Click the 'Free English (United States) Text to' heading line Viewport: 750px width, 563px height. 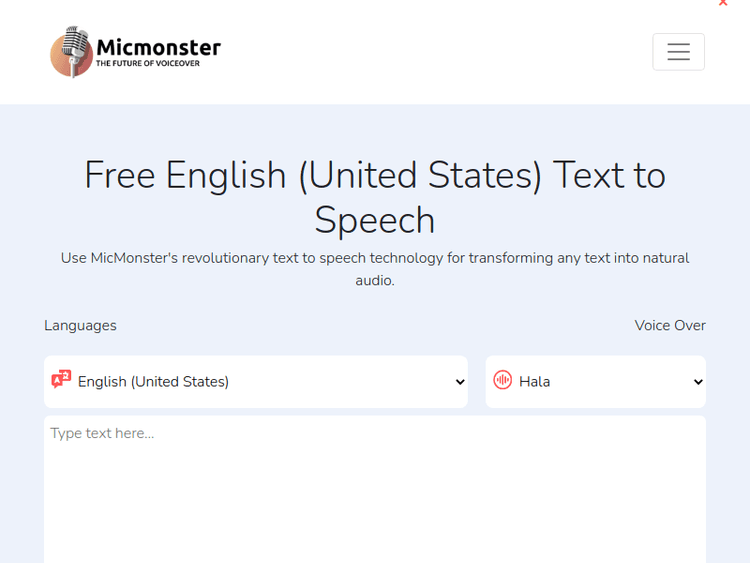click(375, 175)
